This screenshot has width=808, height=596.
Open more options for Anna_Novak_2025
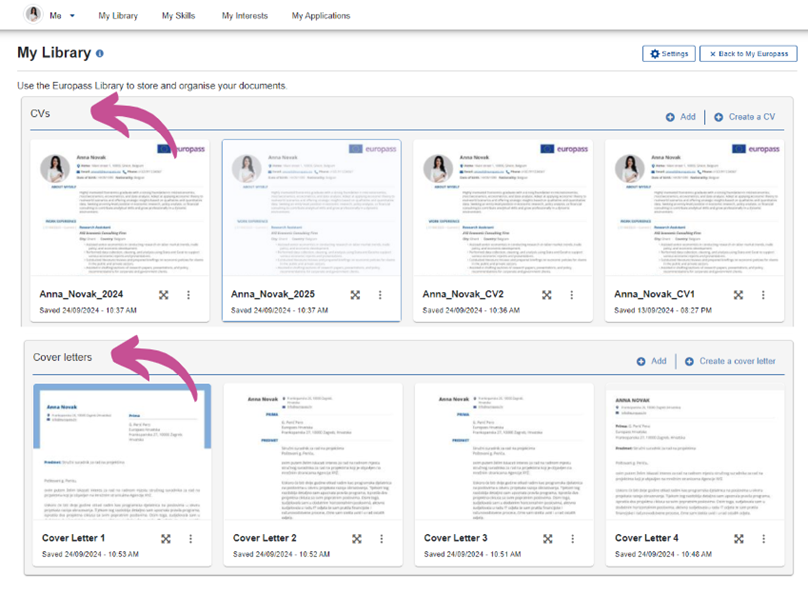380,295
